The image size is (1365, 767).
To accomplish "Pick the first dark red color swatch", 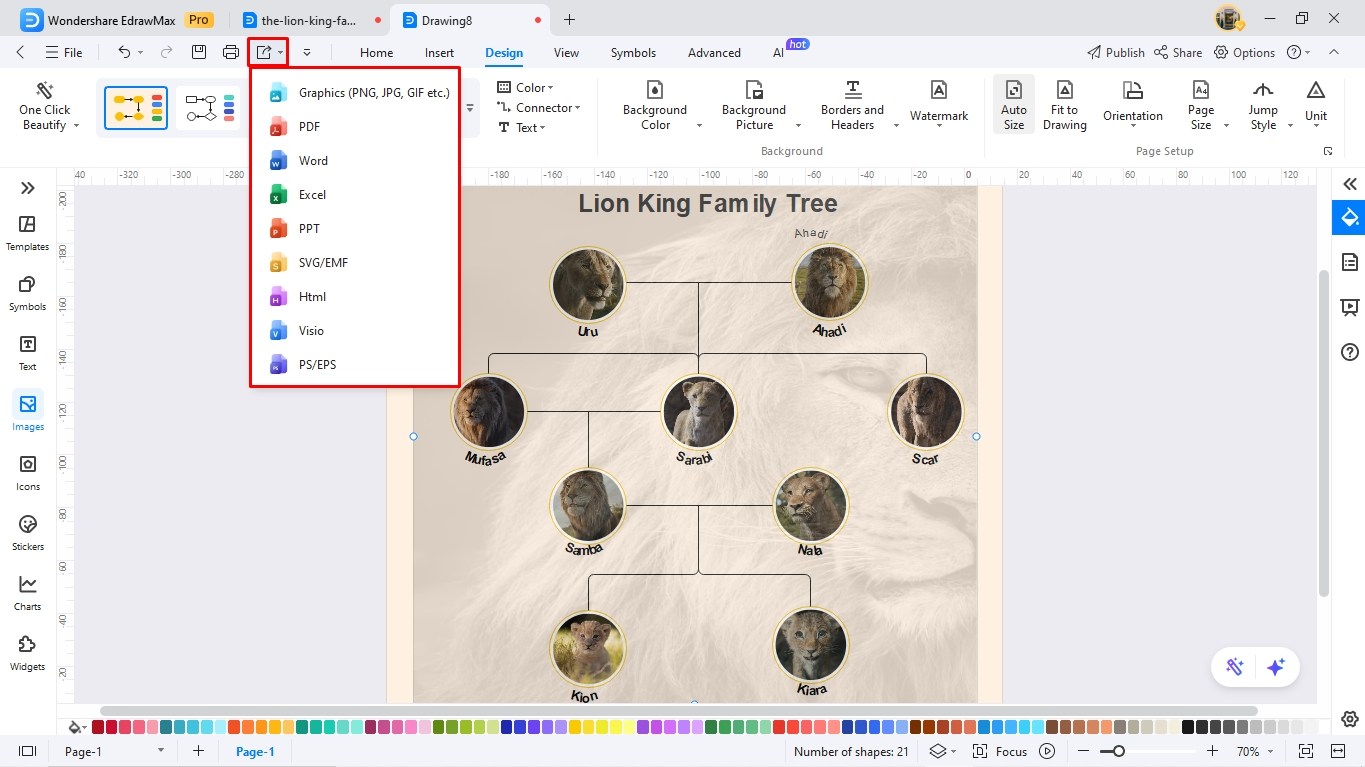I will 97,727.
